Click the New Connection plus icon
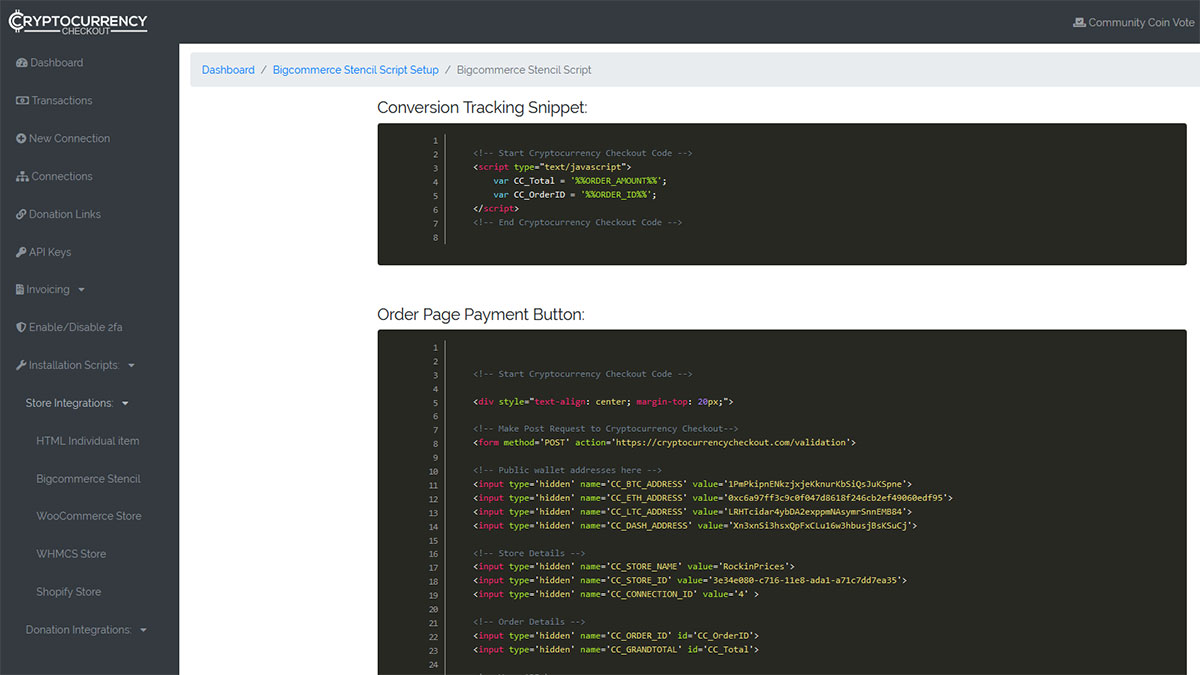The image size is (1200, 675). (x=21, y=139)
